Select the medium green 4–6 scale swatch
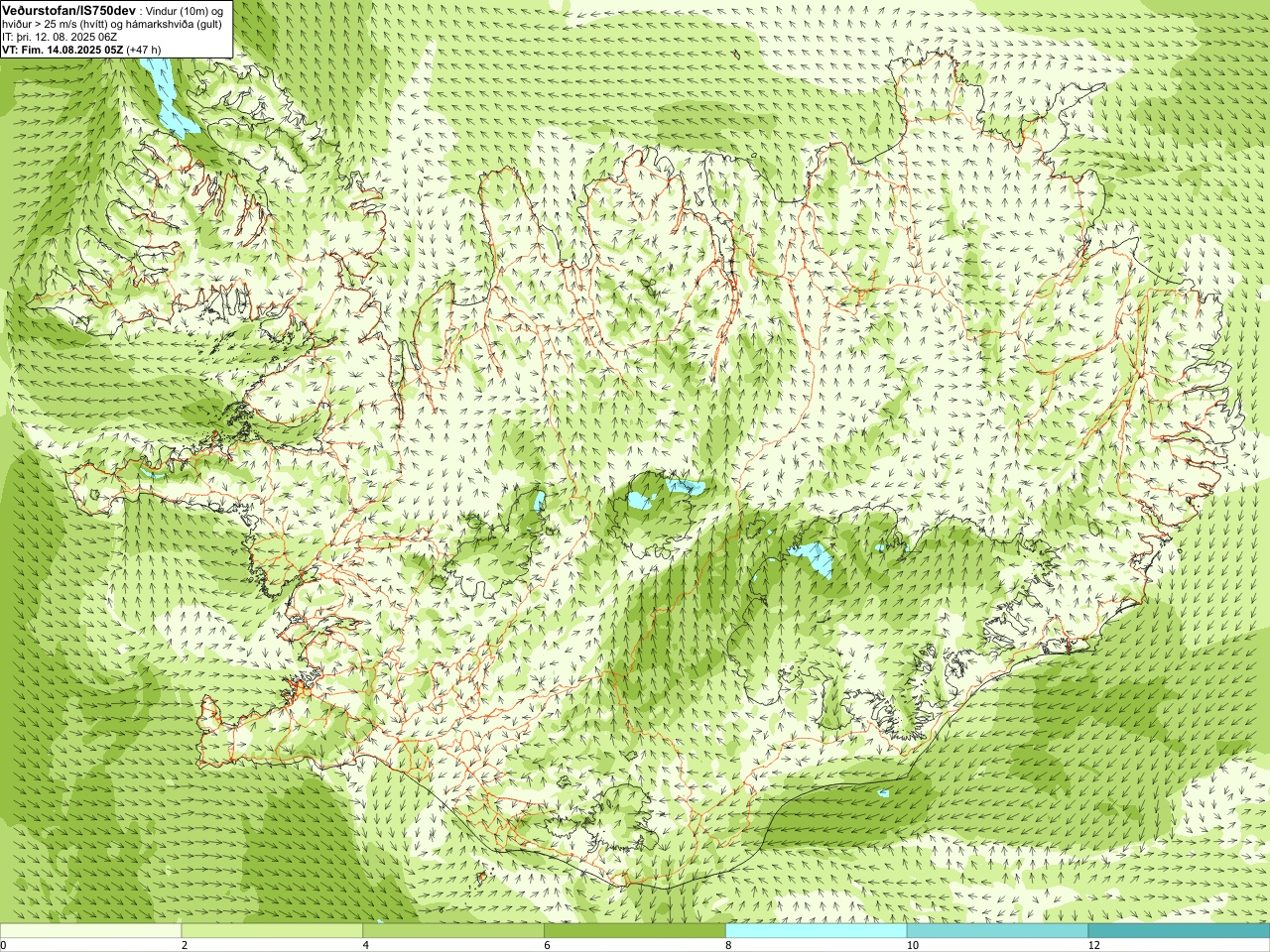This screenshot has height=952, width=1270. coord(453,931)
